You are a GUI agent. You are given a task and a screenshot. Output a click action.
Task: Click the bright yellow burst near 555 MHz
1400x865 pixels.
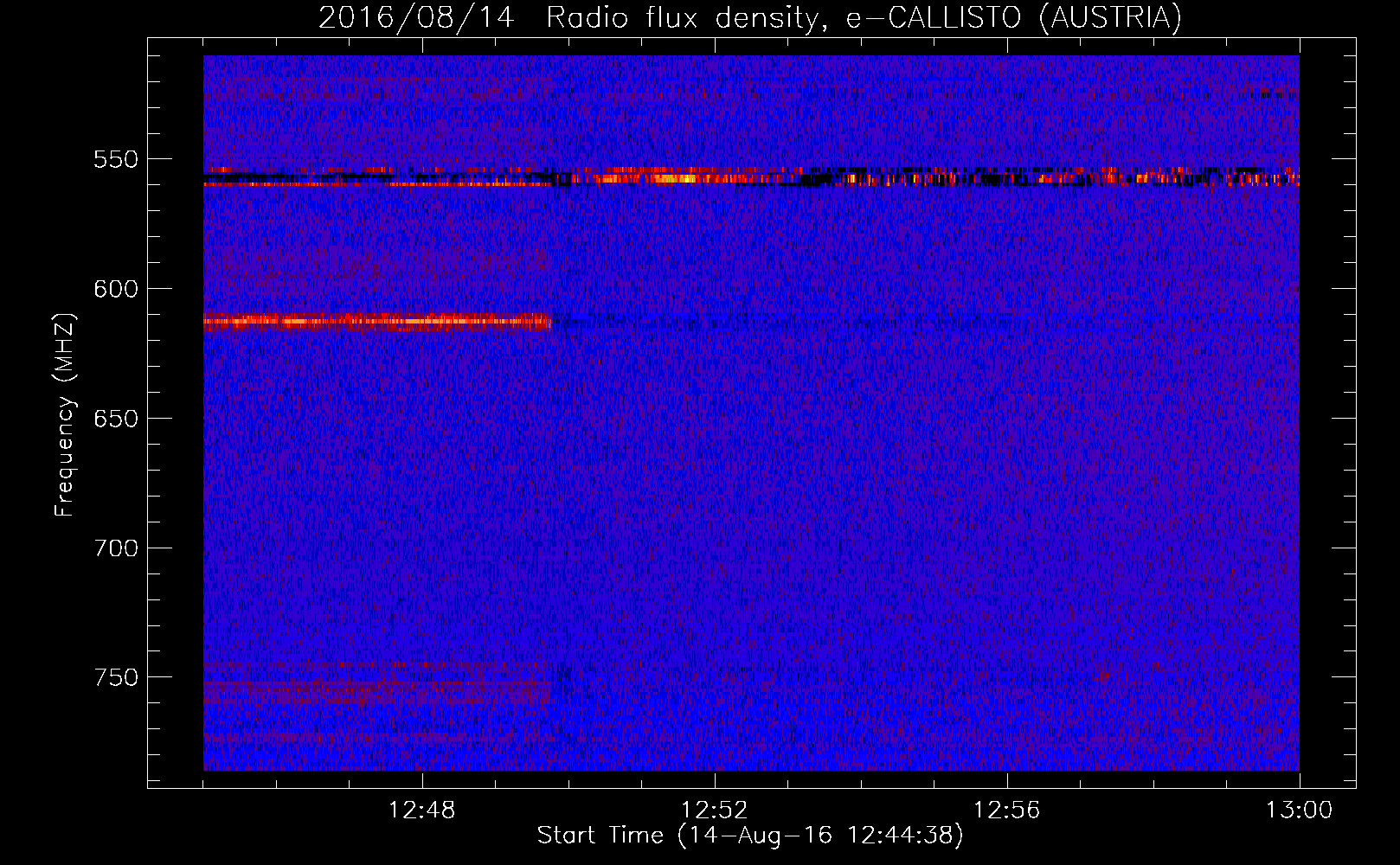(x=675, y=179)
